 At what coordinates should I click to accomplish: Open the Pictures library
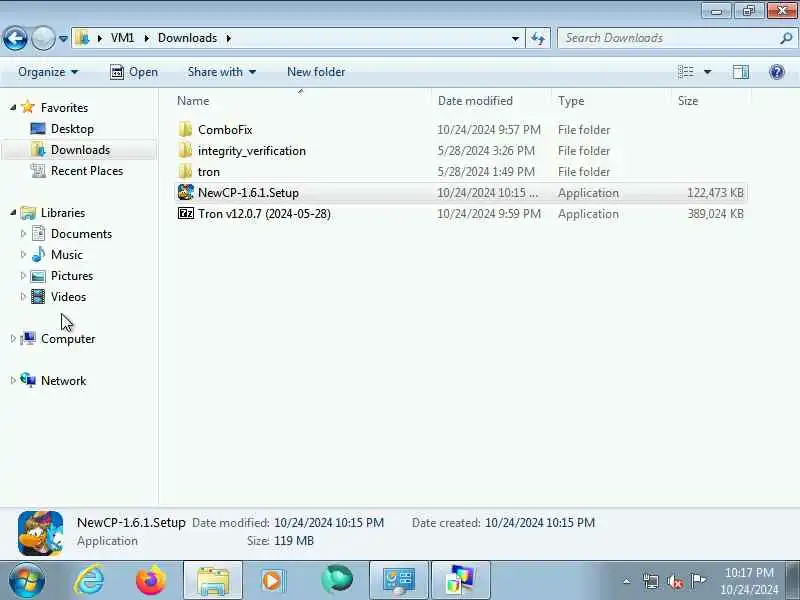[x=72, y=276]
